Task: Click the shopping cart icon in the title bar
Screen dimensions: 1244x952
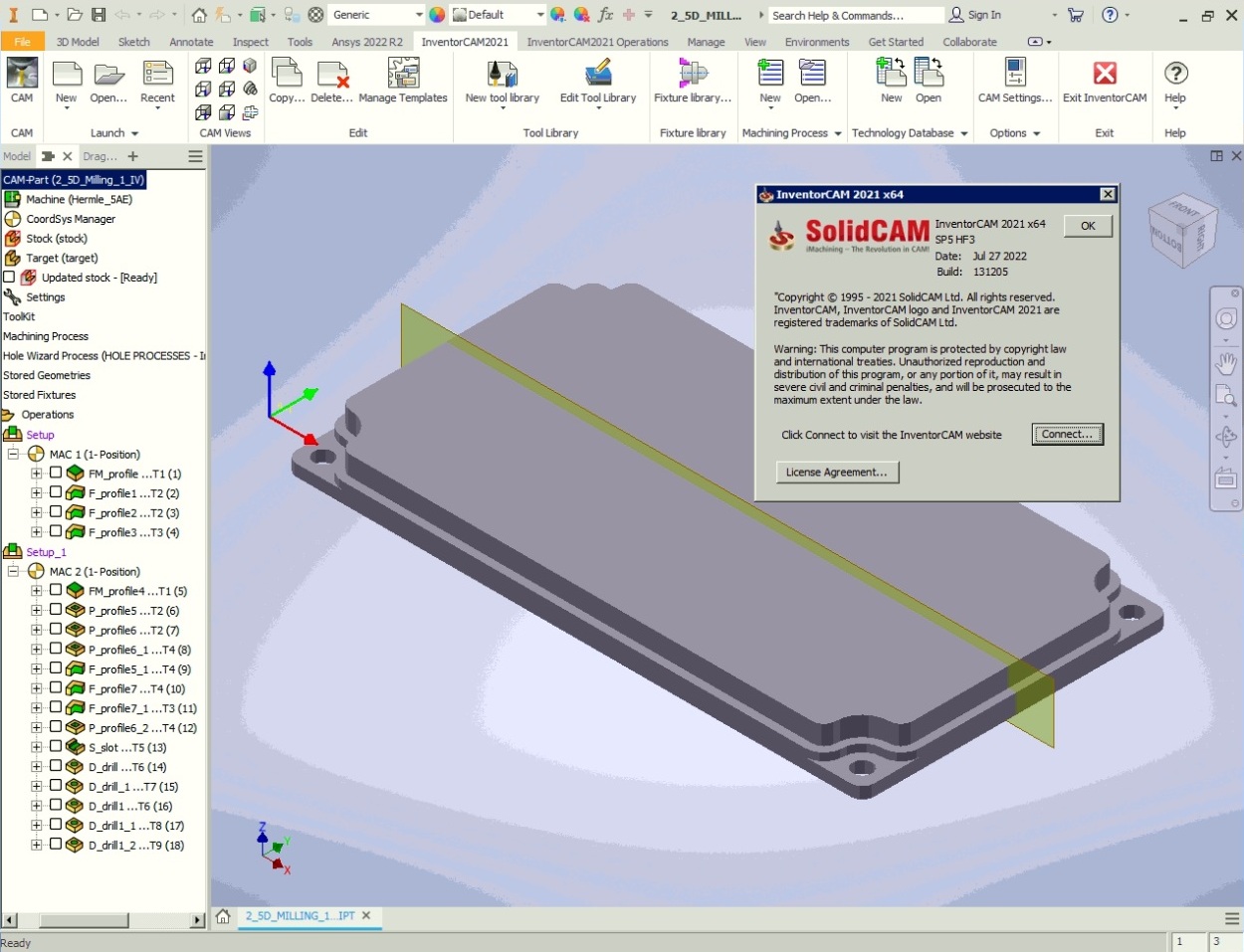Action: pyautogui.click(x=1076, y=15)
